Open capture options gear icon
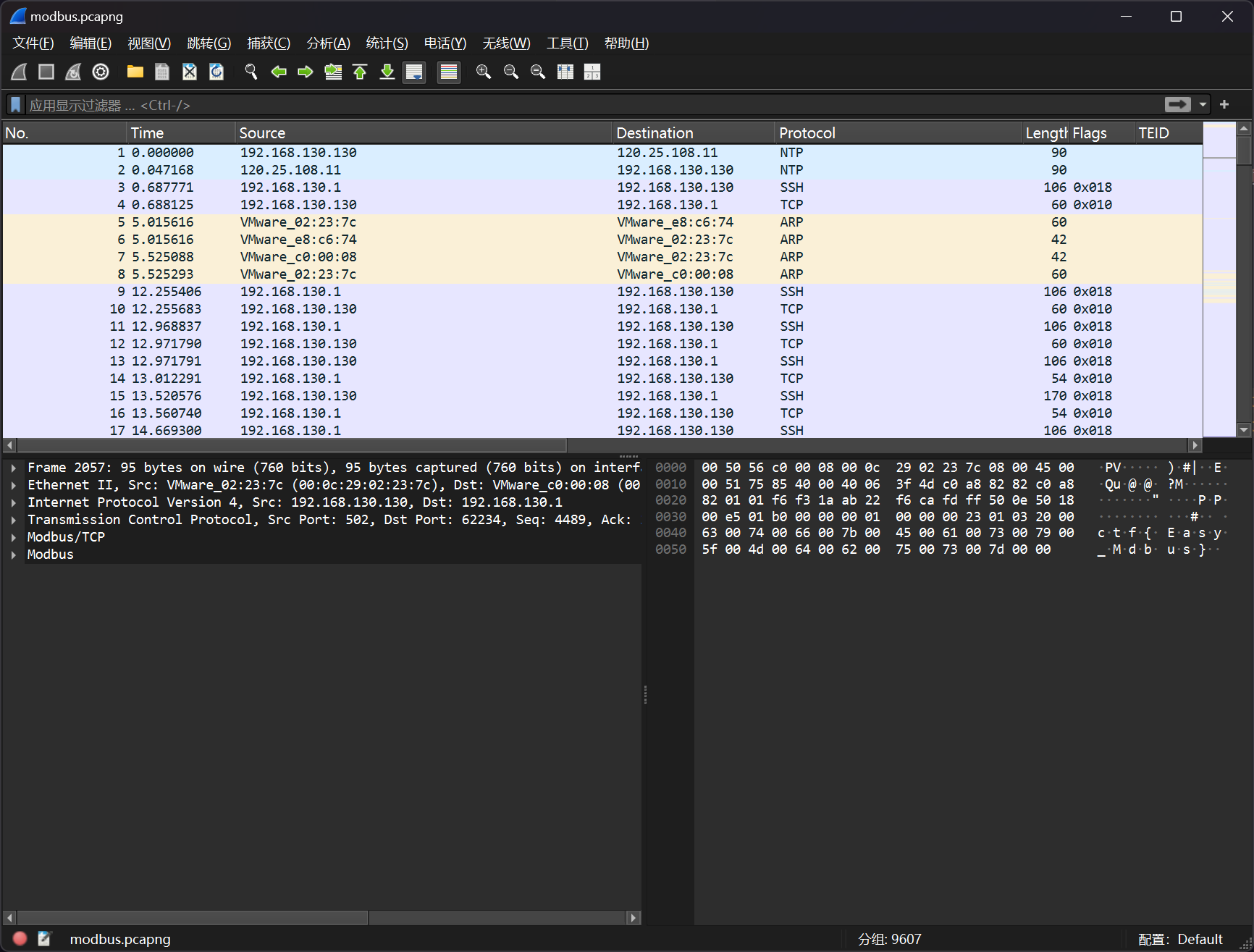This screenshot has height=952, width=1254. click(101, 72)
